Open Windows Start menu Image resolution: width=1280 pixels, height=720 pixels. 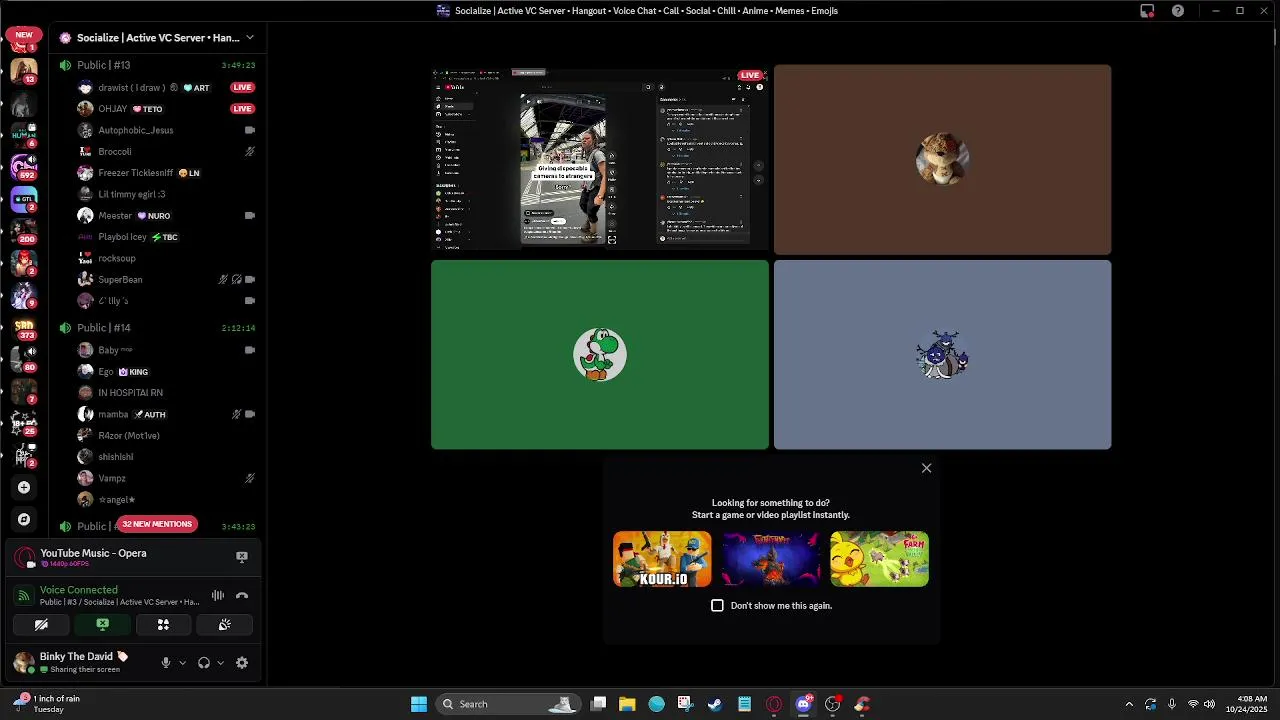[x=419, y=704]
